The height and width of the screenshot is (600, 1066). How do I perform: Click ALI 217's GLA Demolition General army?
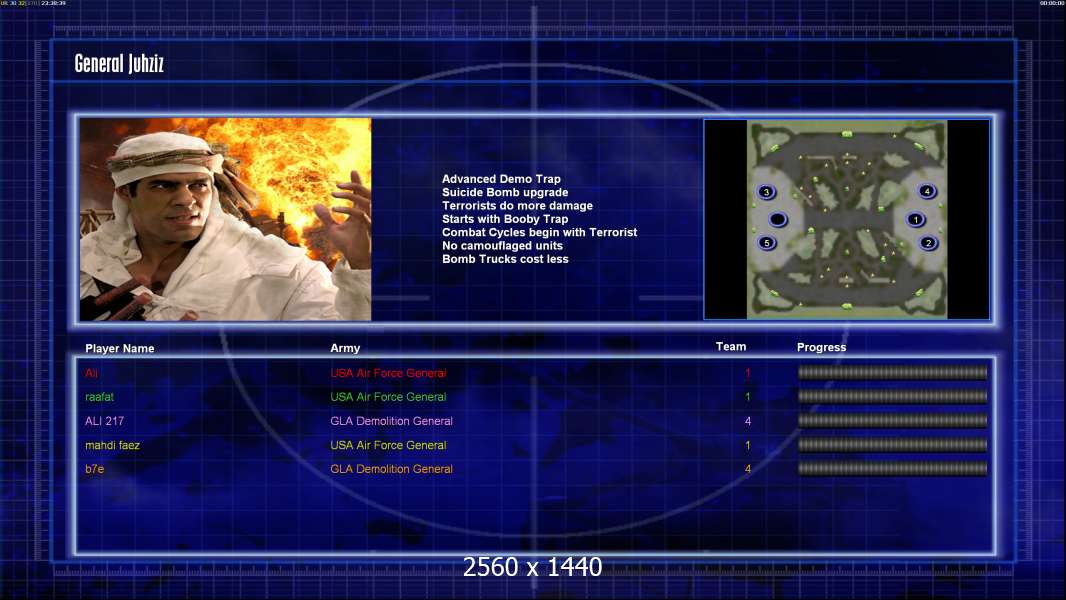tap(392, 421)
